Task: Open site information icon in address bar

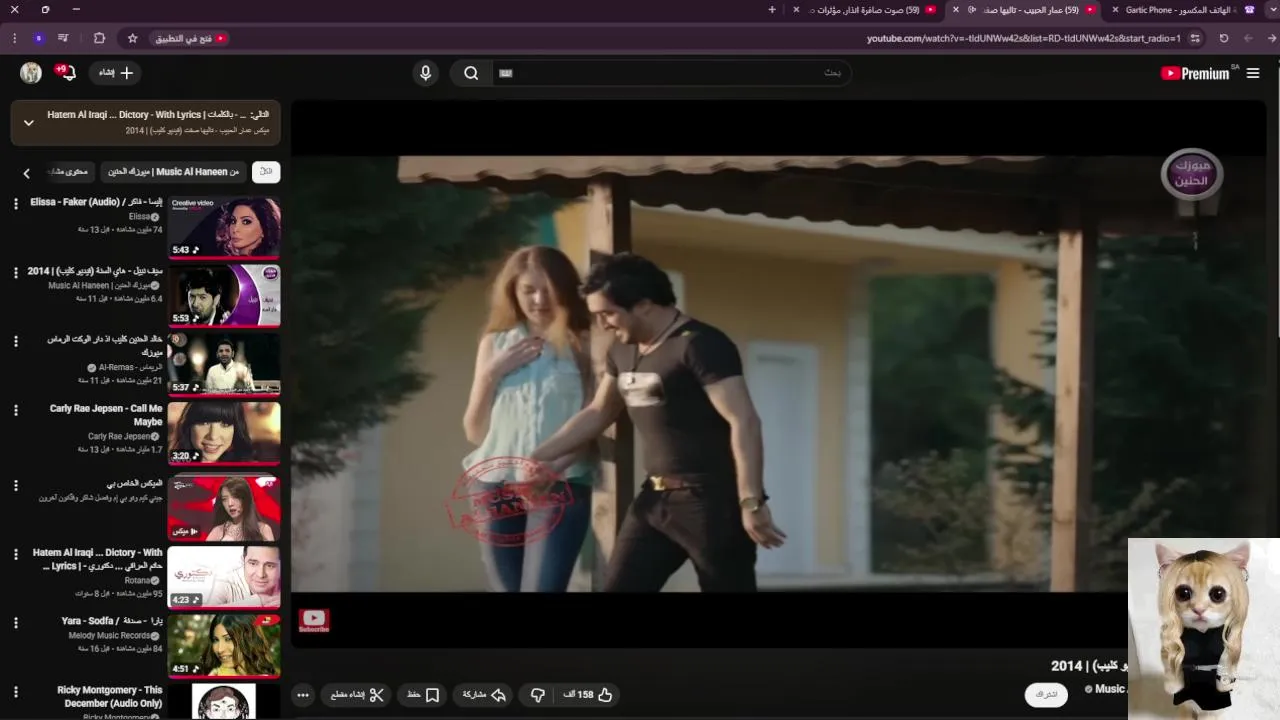Action: click(1196, 38)
